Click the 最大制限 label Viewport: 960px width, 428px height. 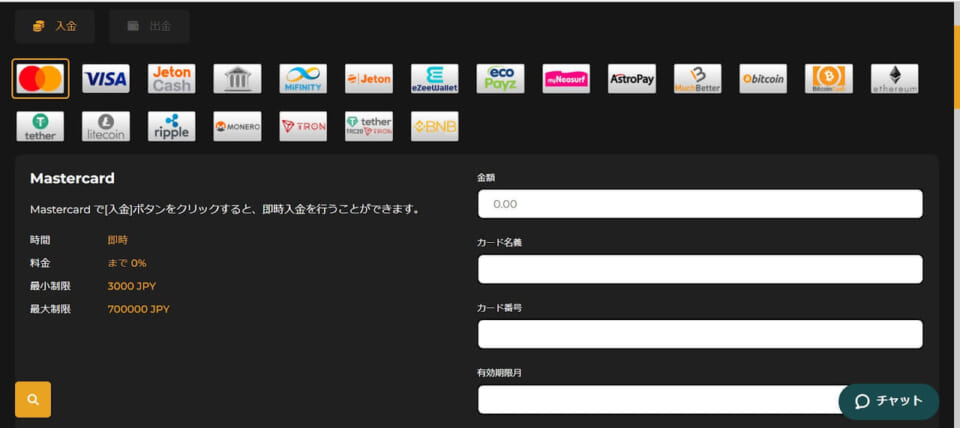[x=50, y=309]
